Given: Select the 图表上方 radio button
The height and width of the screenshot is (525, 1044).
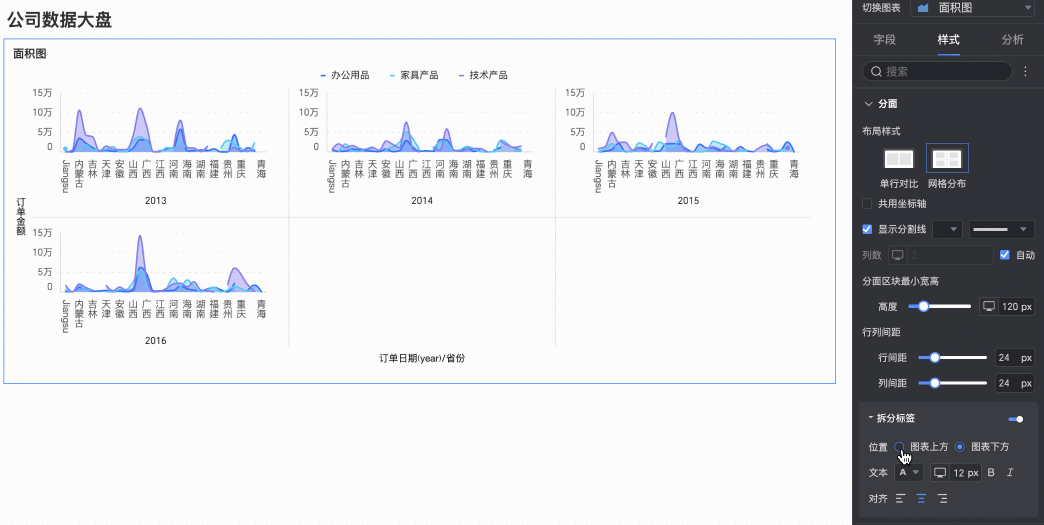Looking at the screenshot, I should point(900,446).
